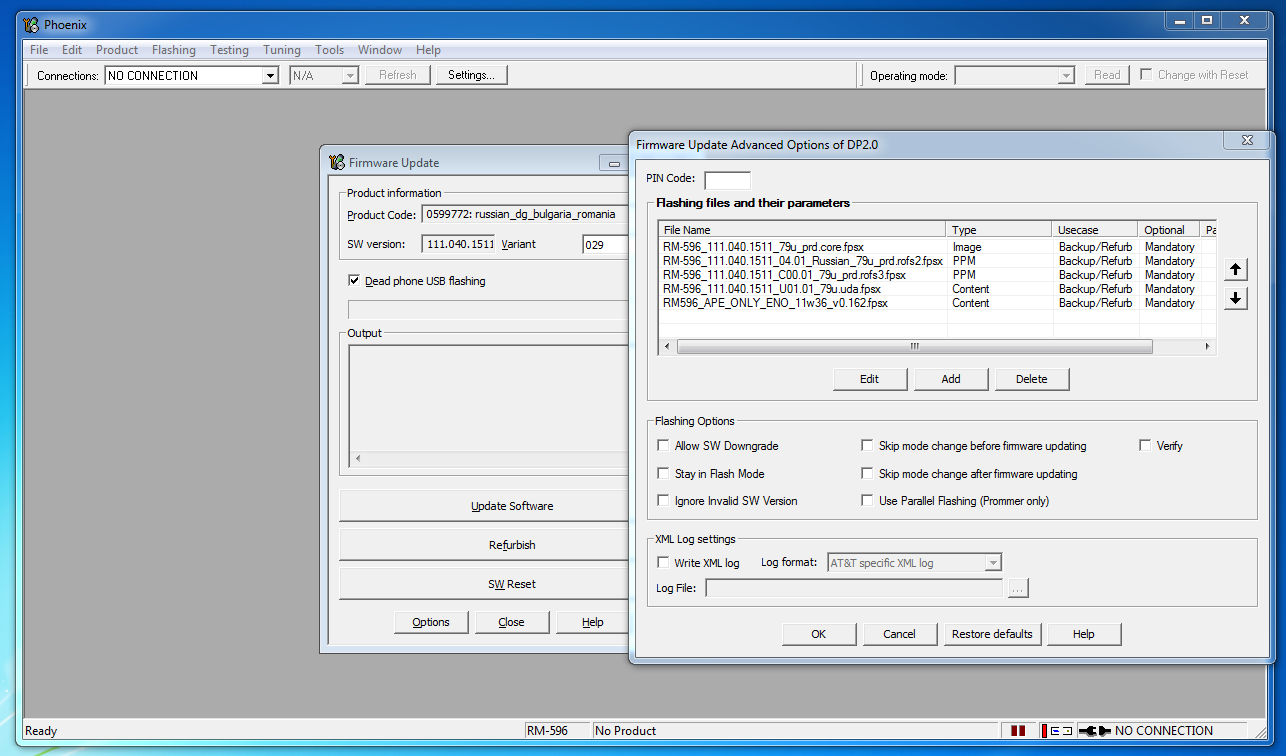Click the red bars status bar indicator
This screenshot has width=1286, height=756.
(x=1018, y=731)
